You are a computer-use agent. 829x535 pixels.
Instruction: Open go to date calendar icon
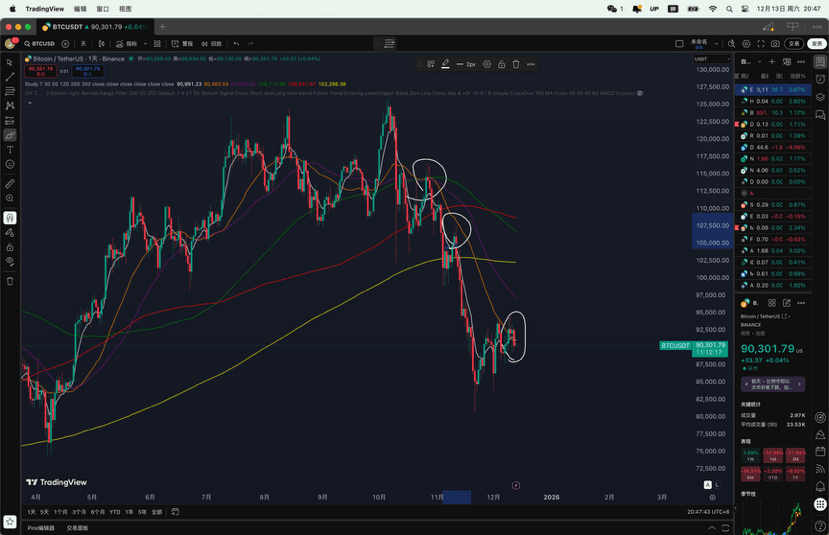(x=175, y=512)
